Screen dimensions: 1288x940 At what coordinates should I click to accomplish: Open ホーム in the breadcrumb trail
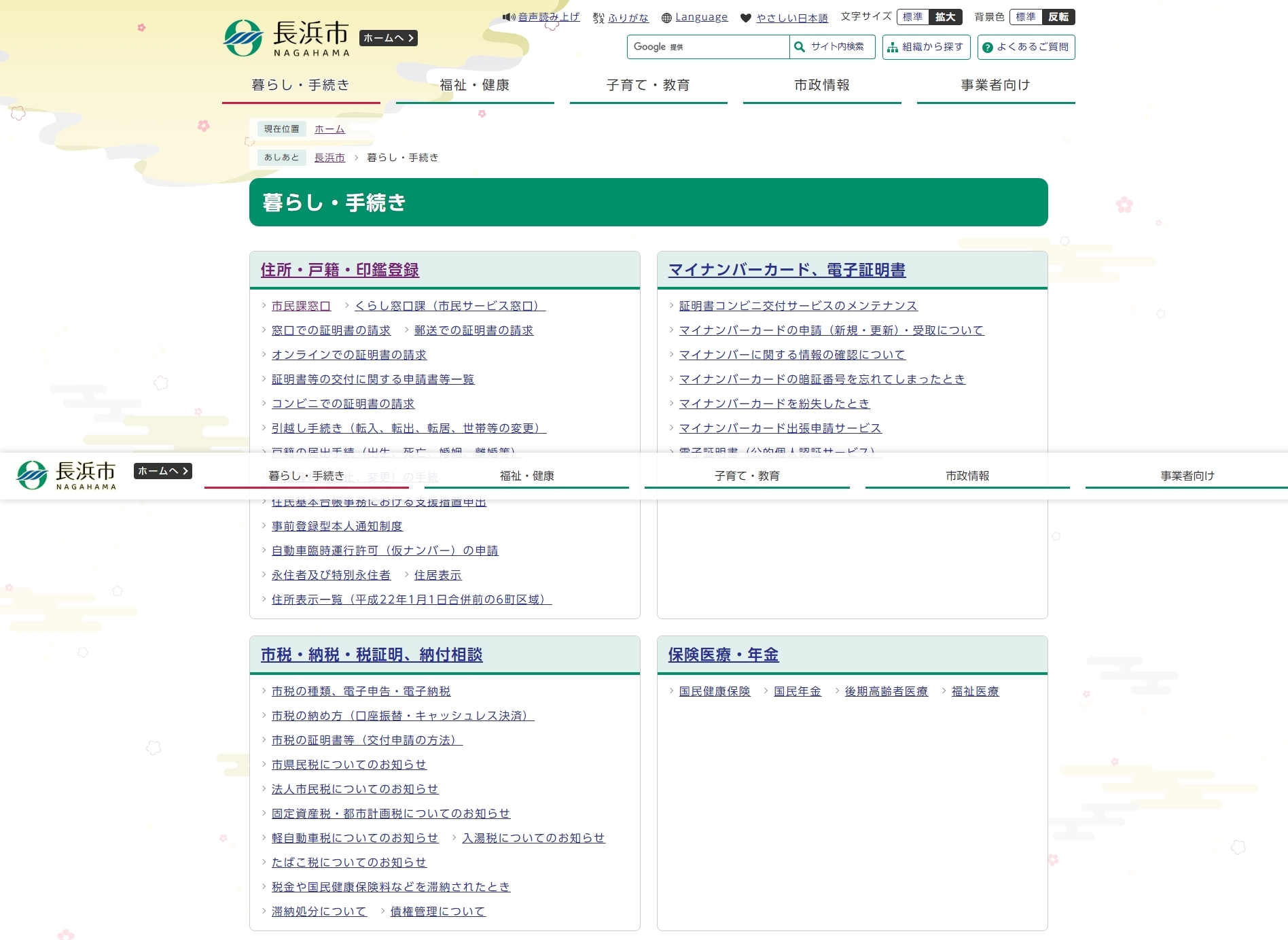tap(329, 129)
